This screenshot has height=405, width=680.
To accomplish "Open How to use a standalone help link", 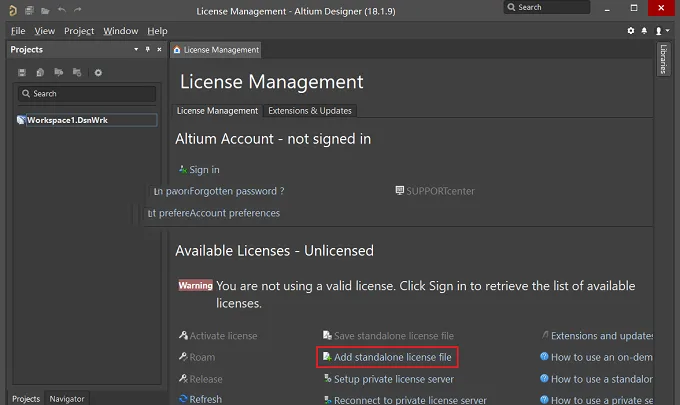I will click(602, 379).
